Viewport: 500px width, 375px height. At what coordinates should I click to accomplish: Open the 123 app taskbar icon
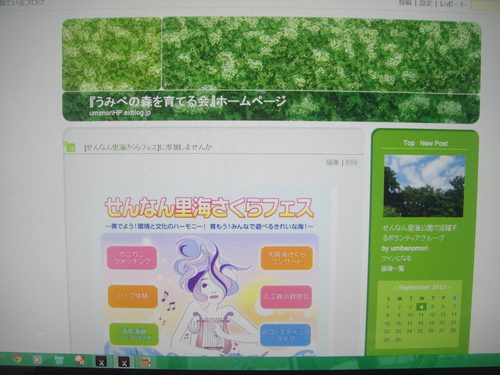click(59, 360)
